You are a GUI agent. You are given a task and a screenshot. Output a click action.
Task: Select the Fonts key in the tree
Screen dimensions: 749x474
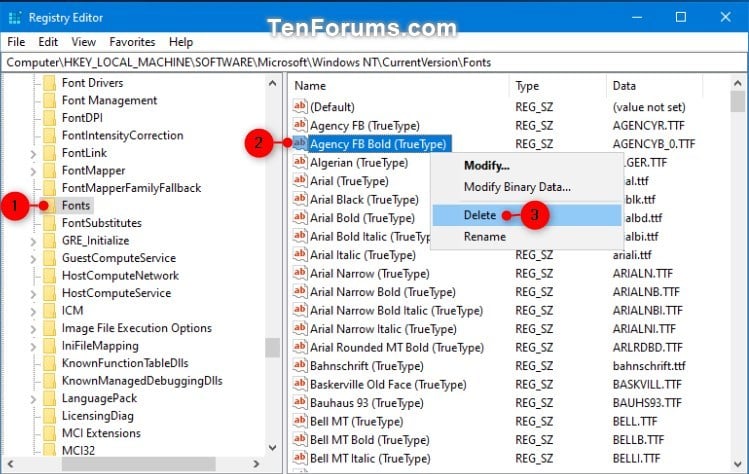76,205
